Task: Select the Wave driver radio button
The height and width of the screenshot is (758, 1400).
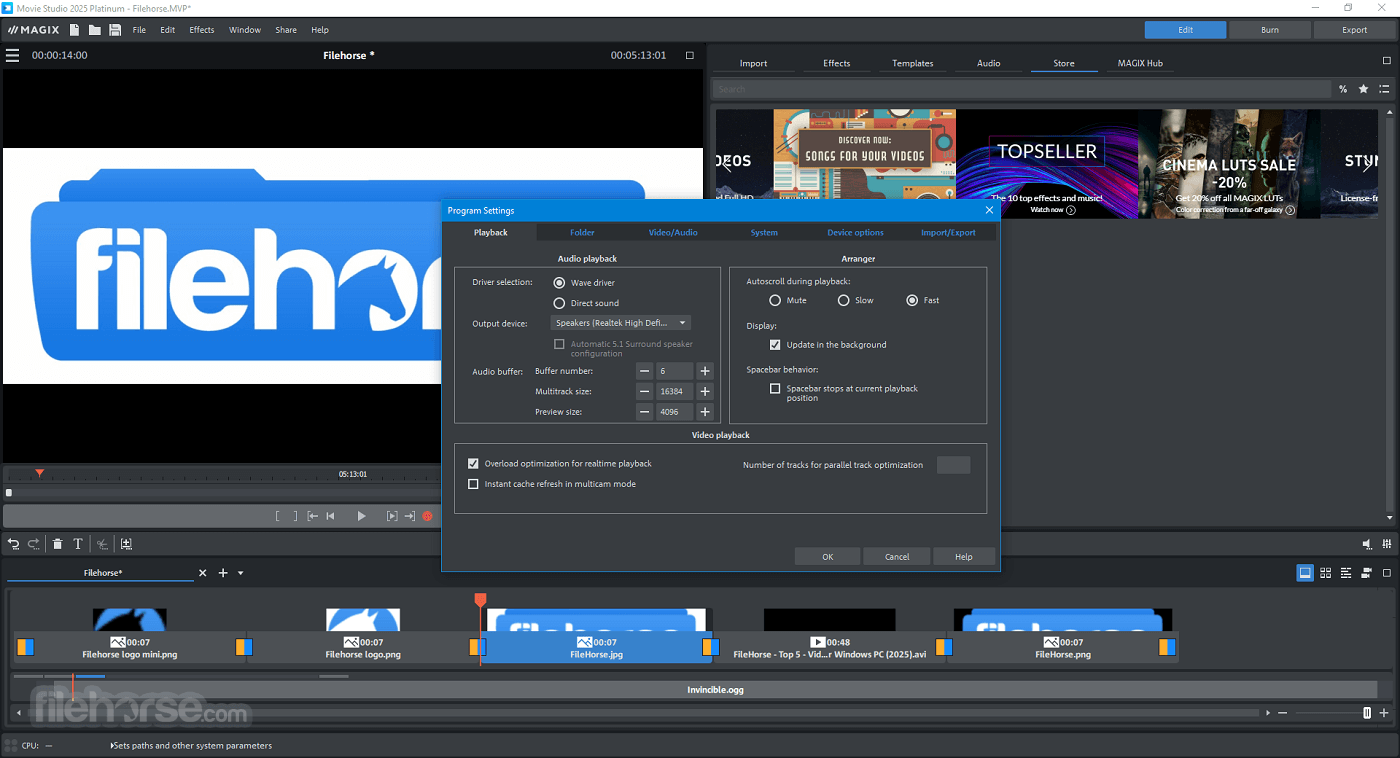Action: pyautogui.click(x=559, y=283)
